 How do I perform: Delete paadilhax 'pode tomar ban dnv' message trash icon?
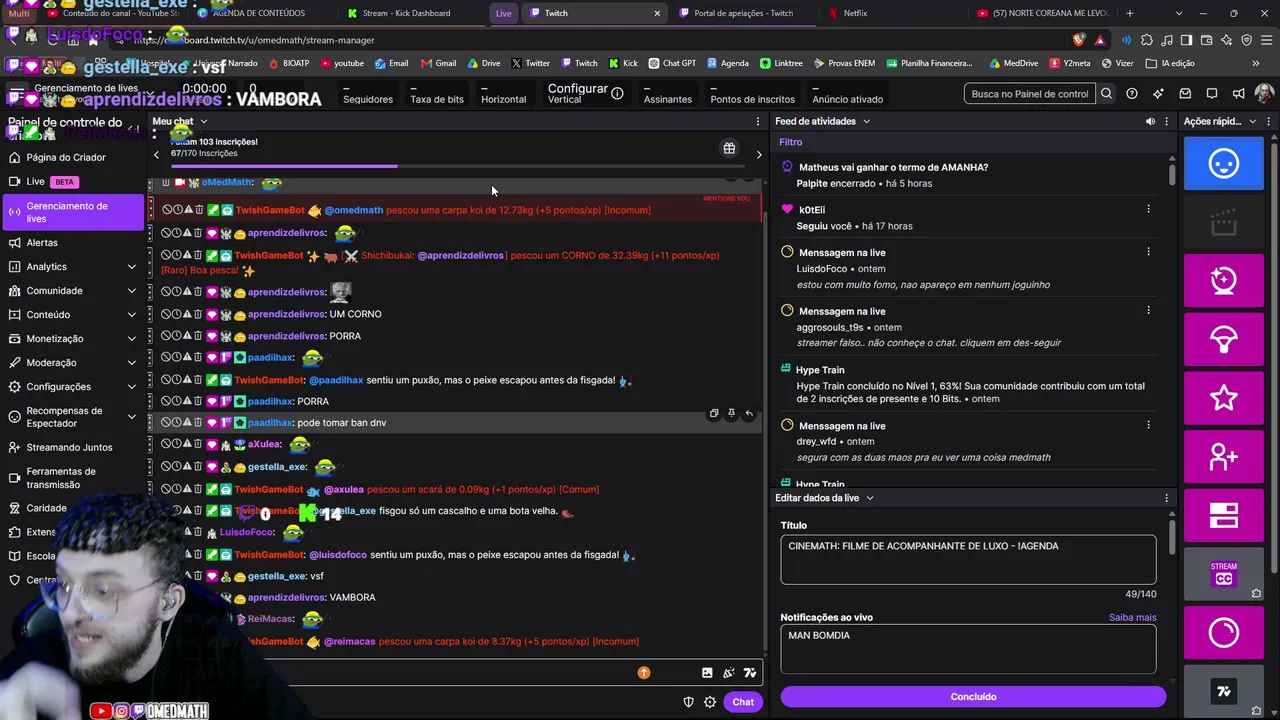tap(199, 422)
